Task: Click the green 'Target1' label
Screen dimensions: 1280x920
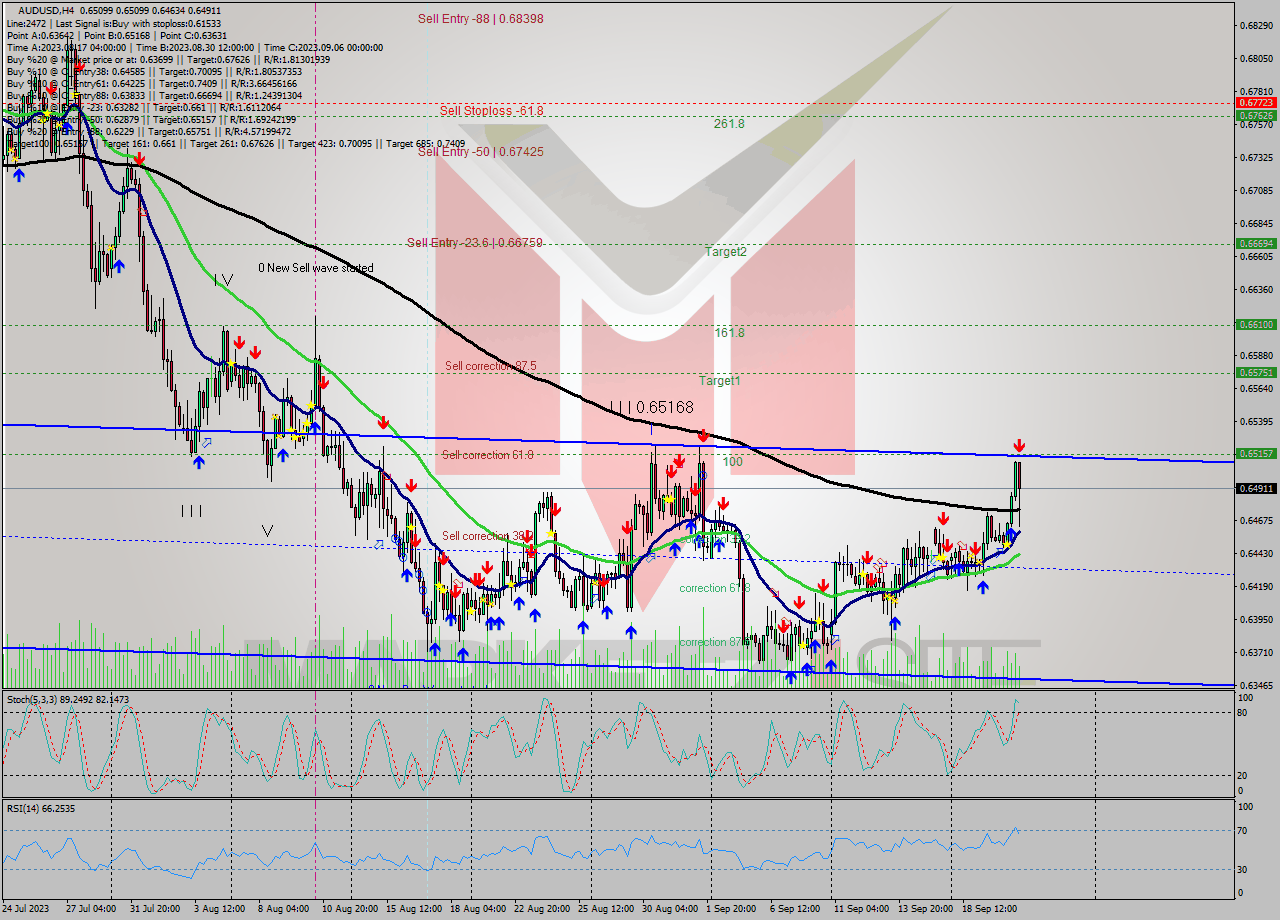Action: pos(719,381)
